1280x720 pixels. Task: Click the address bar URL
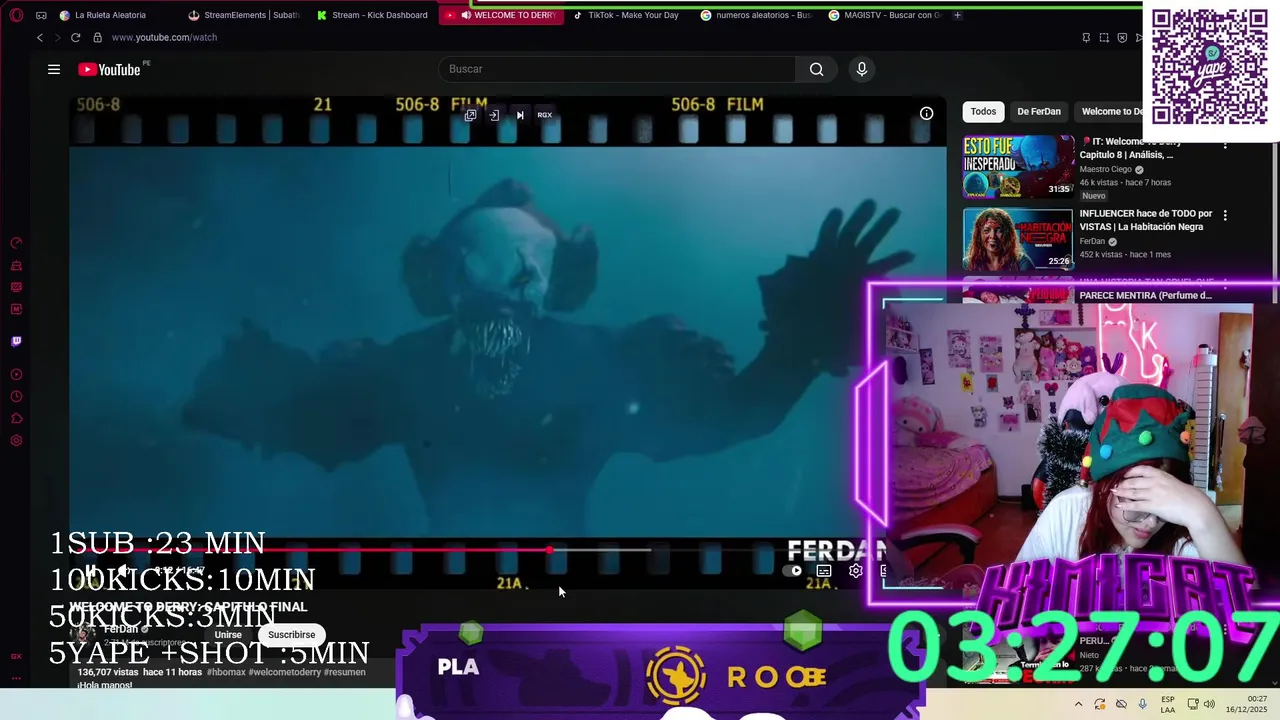(164, 37)
